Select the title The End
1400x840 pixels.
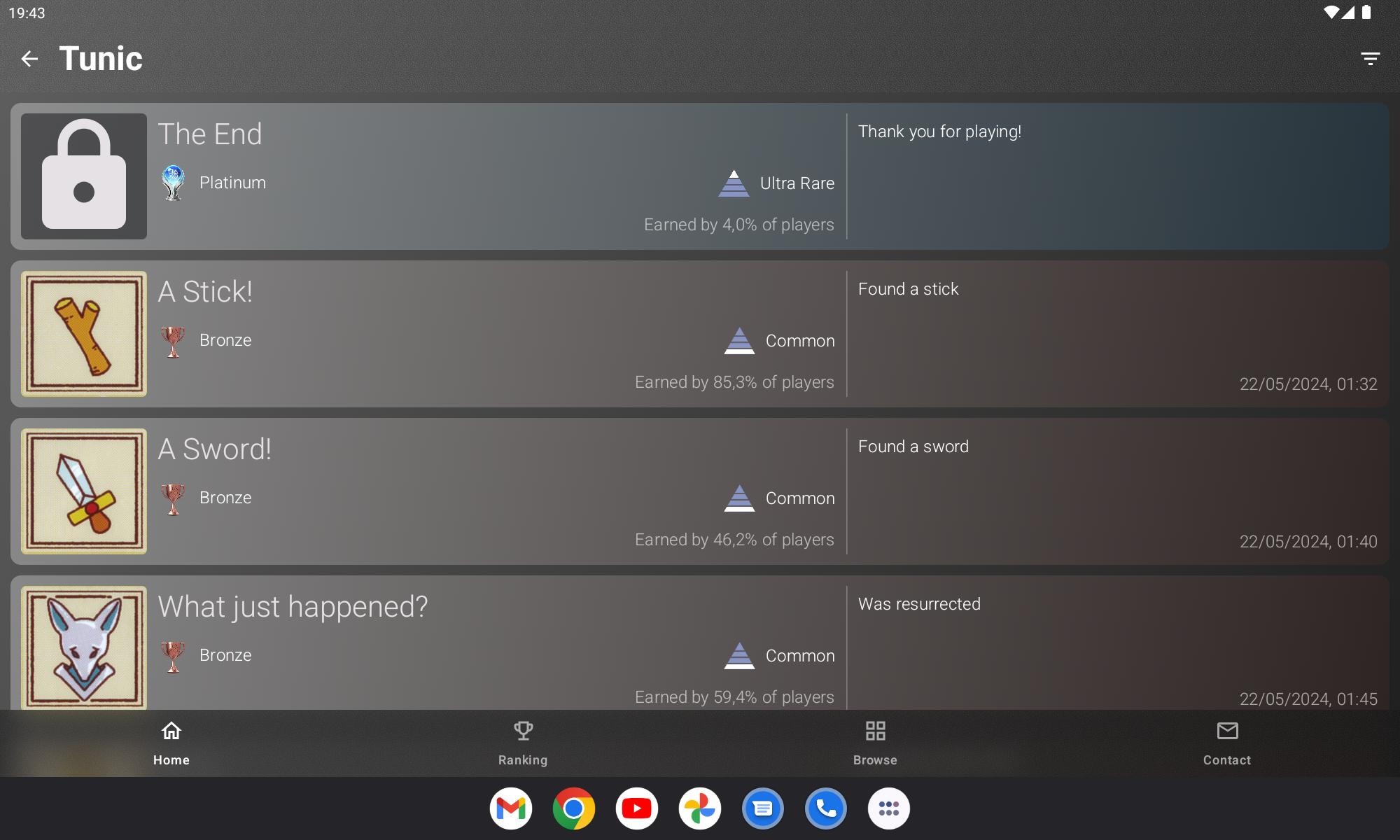pyautogui.click(x=210, y=134)
